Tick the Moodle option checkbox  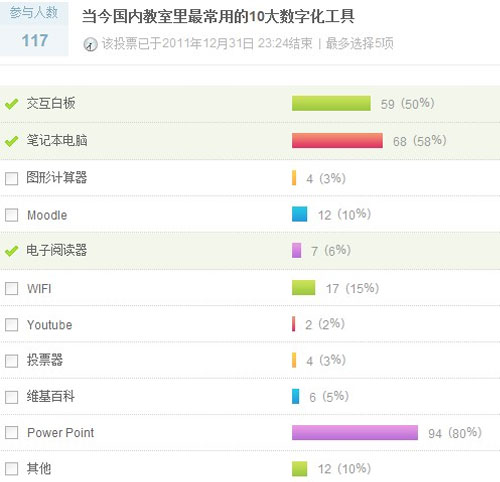tap(11, 215)
